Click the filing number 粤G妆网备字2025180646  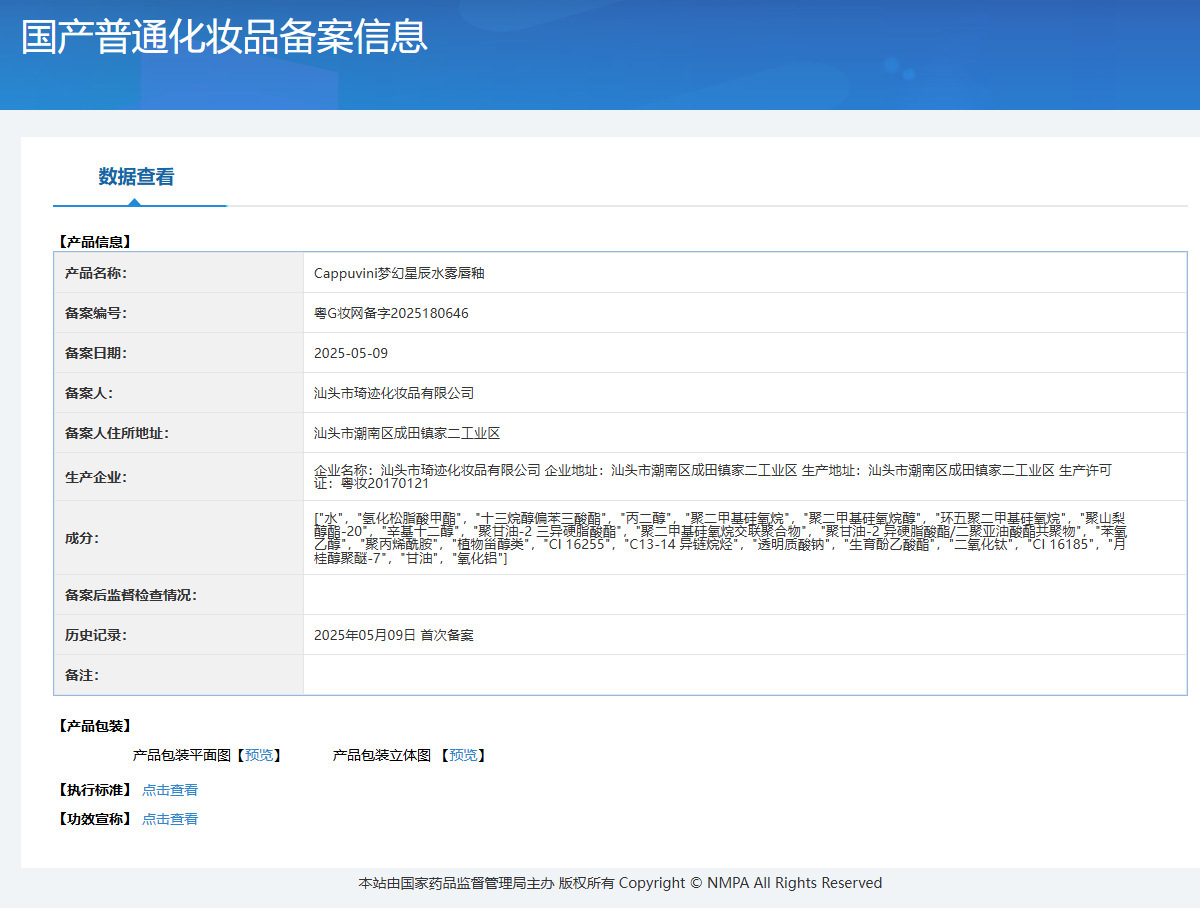pos(391,313)
